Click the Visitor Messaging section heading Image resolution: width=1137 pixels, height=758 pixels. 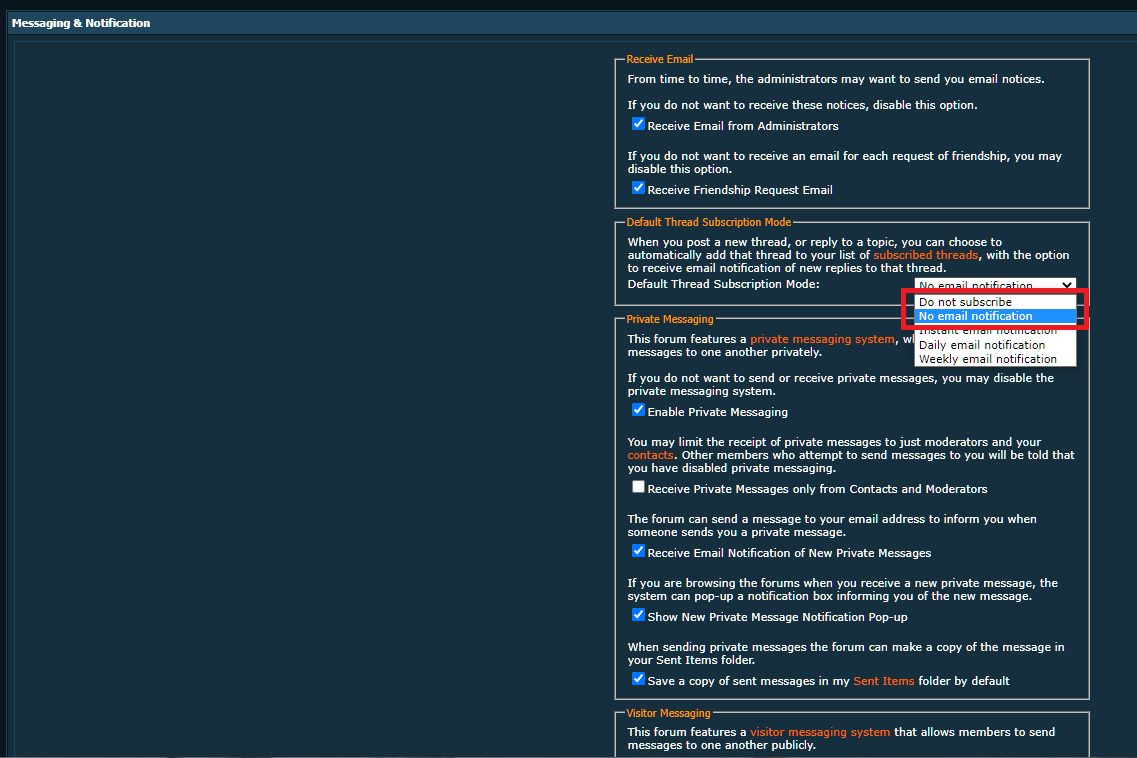pyautogui.click(x=668, y=713)
